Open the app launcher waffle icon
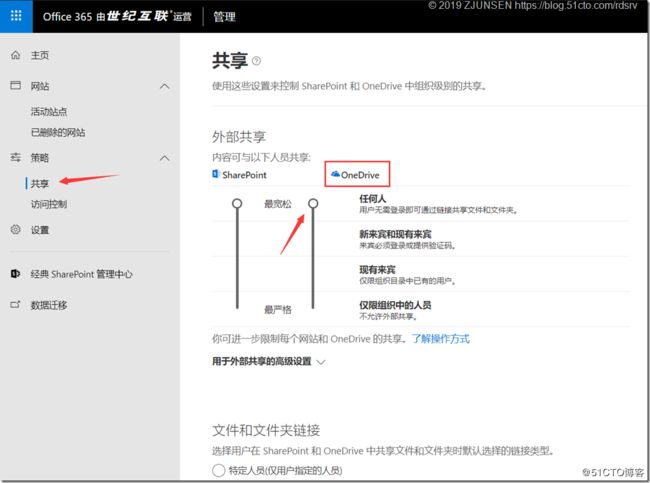650x483 pixels. pyautogui.click(x=16, y=16)
